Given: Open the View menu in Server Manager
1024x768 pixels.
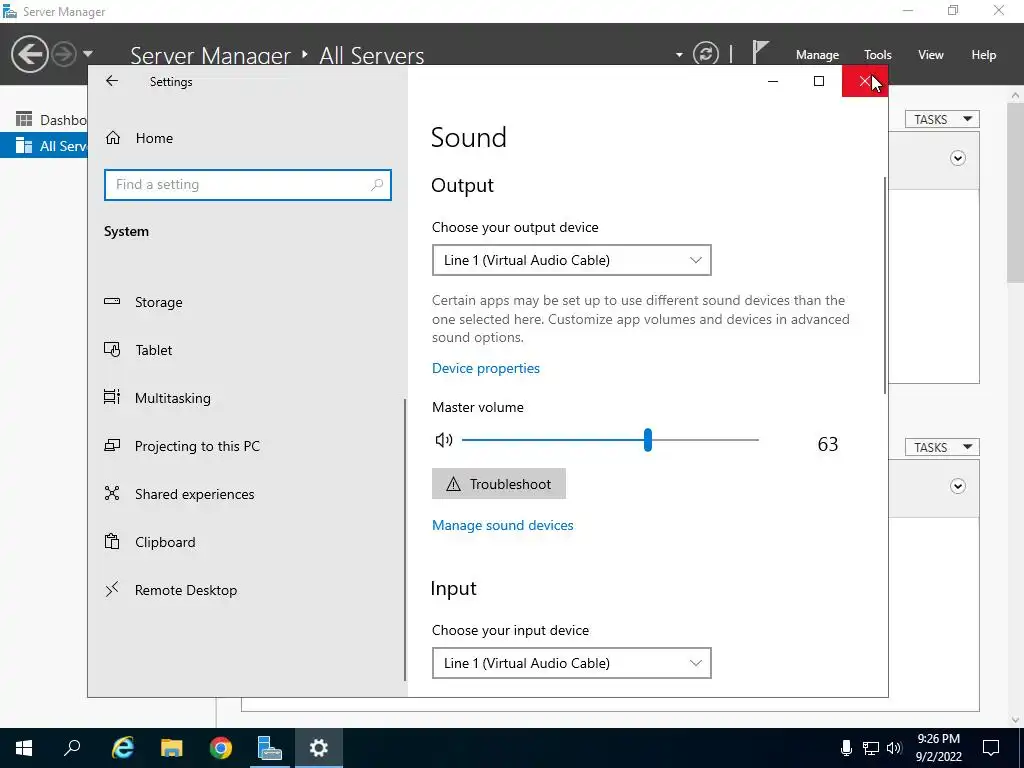Looking at the screenshot, I should (x=931, y=55).
